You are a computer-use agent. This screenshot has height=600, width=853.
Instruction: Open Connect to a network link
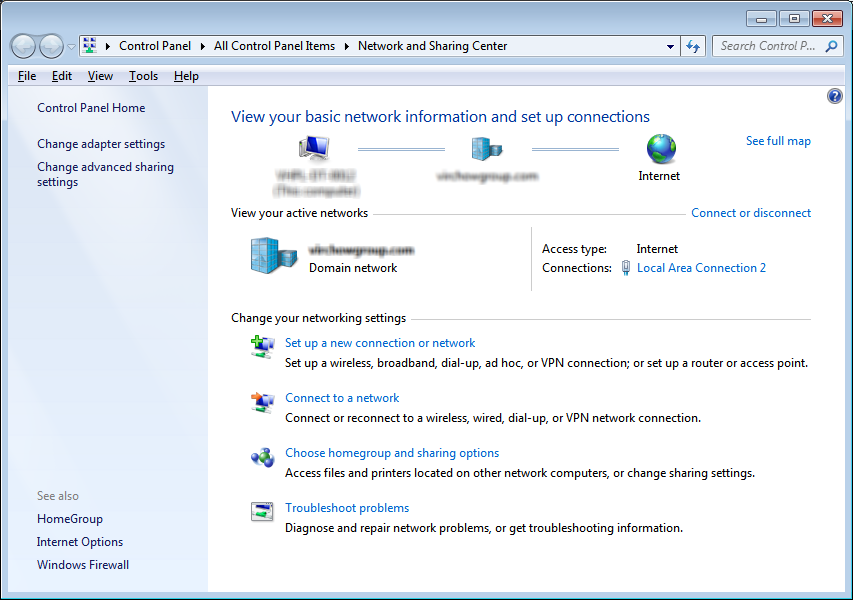342,398
